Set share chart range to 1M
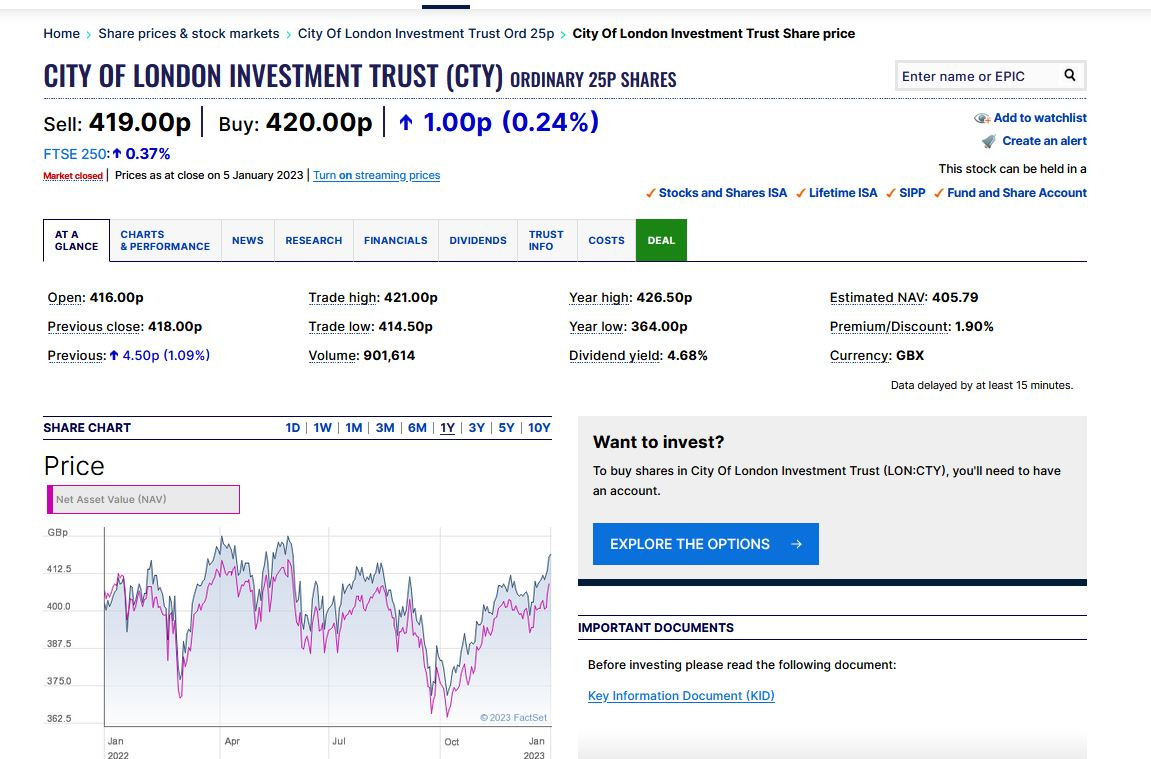 (x=354, y=428)
